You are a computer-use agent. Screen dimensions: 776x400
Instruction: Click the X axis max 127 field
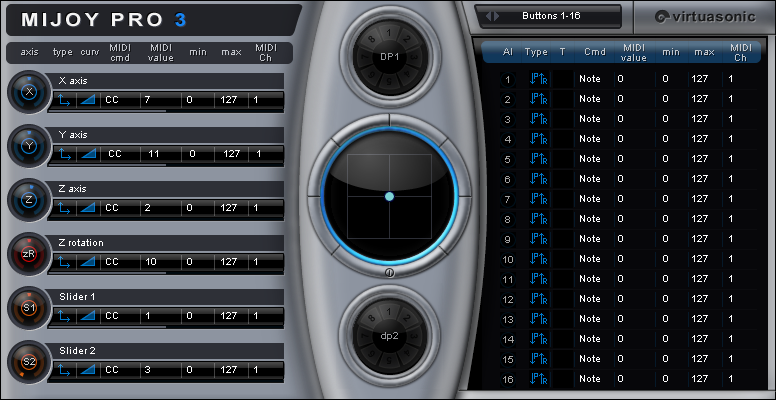231,100
